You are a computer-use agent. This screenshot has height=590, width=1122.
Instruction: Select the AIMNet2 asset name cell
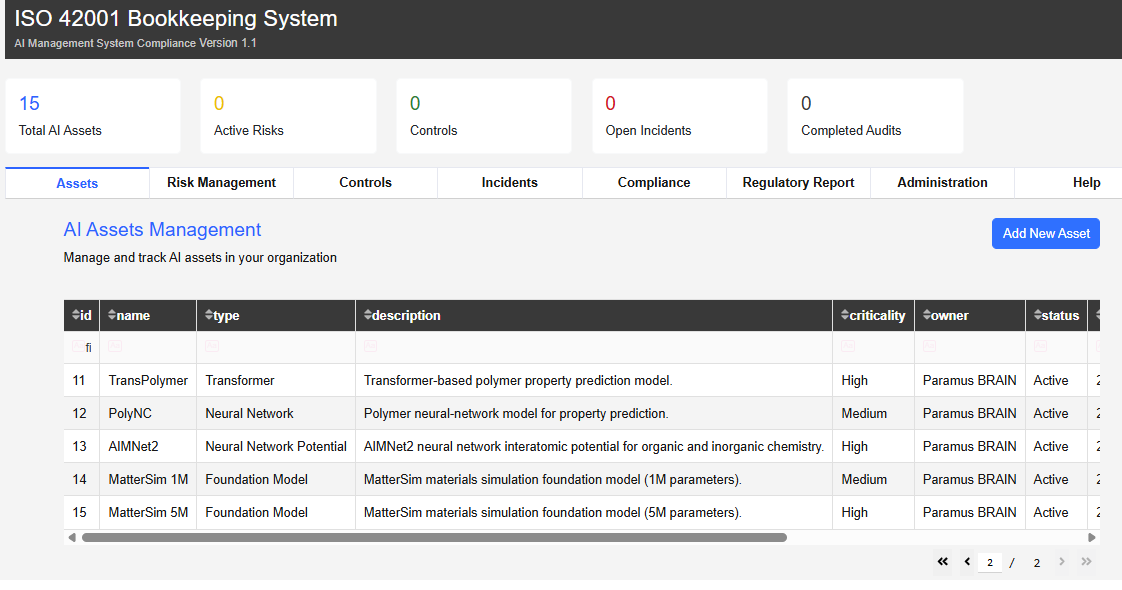tap(148, 446)
